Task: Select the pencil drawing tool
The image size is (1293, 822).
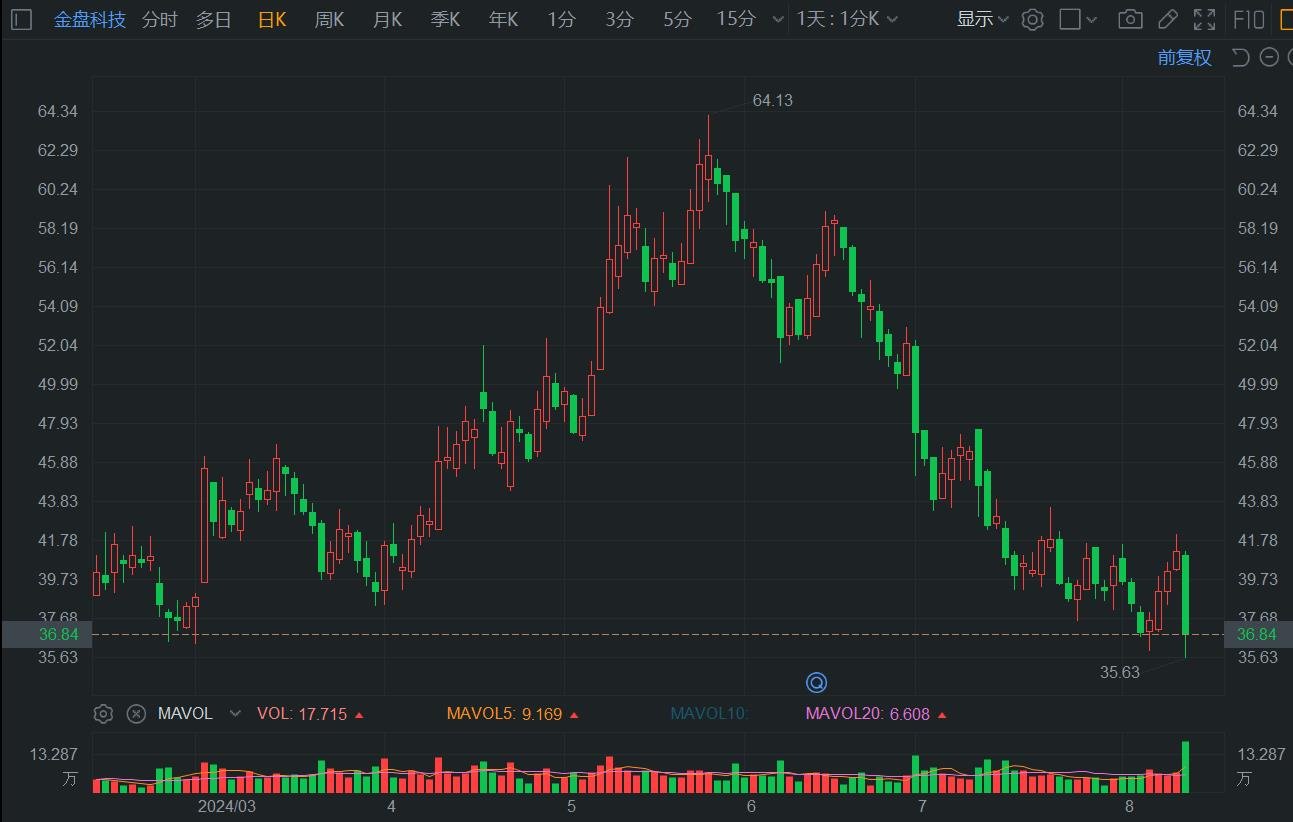Action: pyautogui.click(x=1168, y=19)
